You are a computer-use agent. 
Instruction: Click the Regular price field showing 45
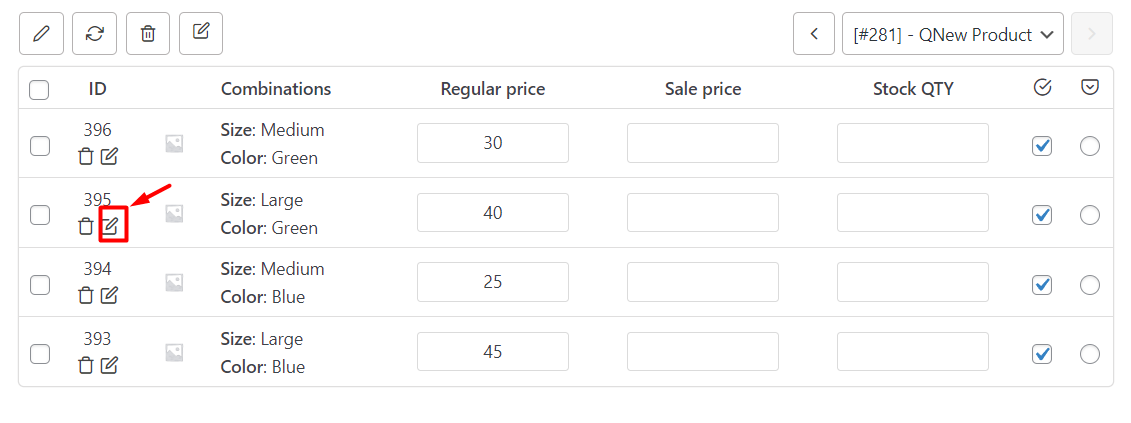click(492, 352)
